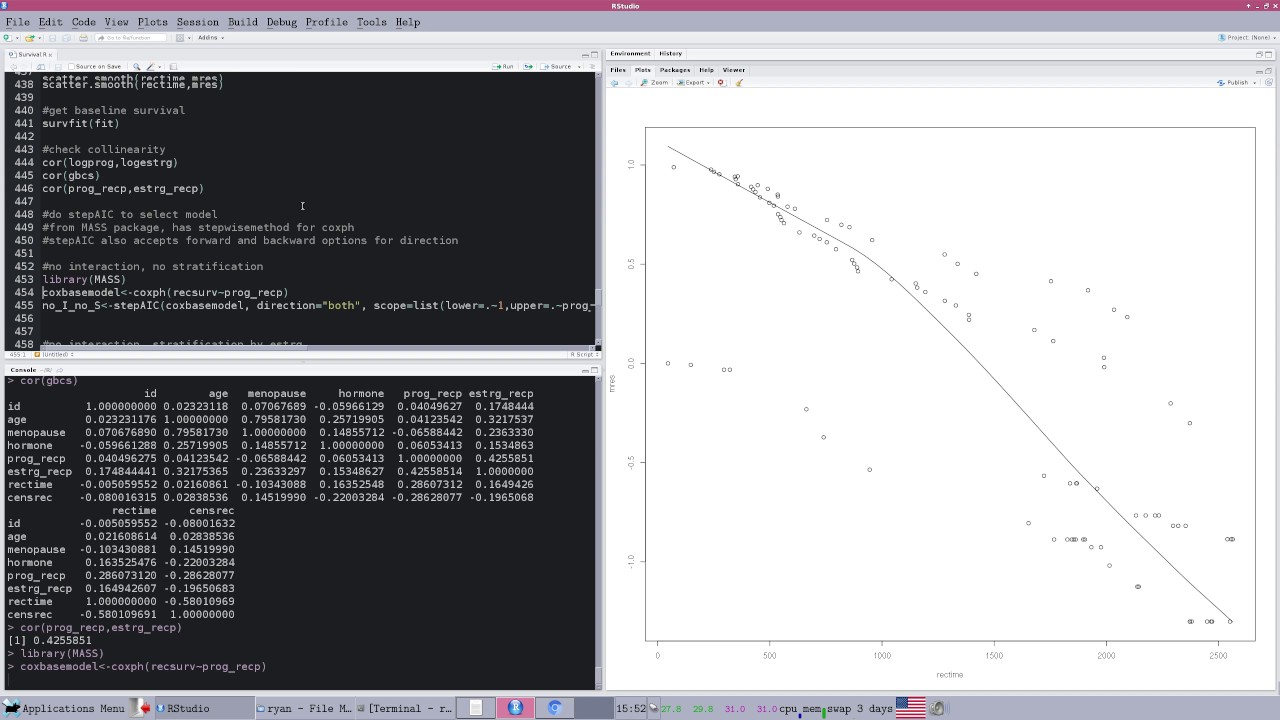Viewport: 1280px width, 720px height.
Task: Click the Re-run previous code icon
Action: 528,67
